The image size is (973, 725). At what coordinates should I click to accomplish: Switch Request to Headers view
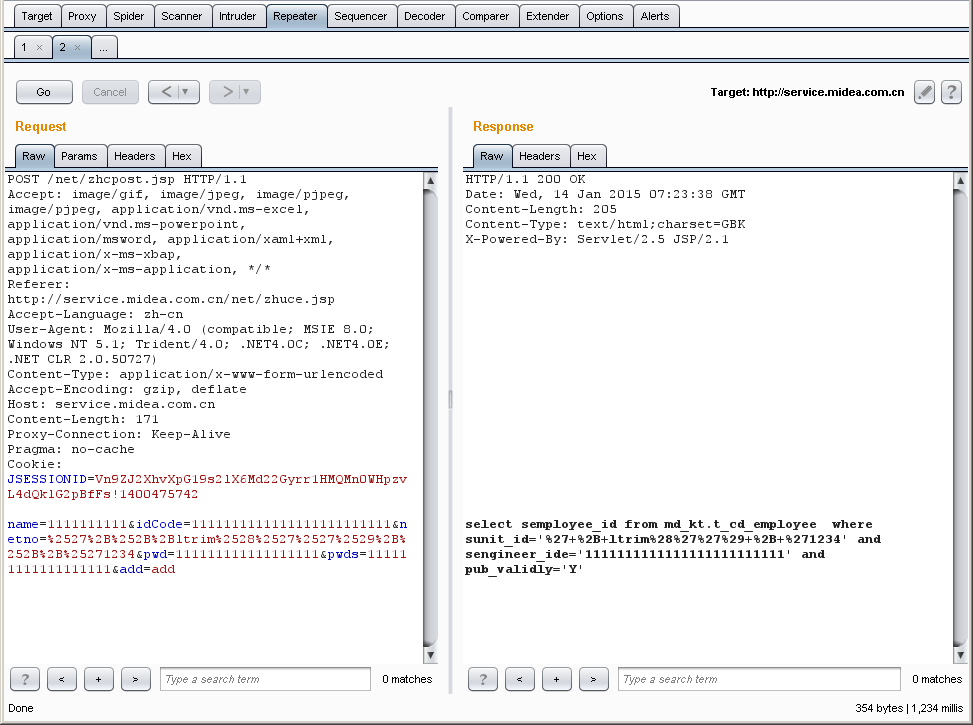tap(135, 156)
